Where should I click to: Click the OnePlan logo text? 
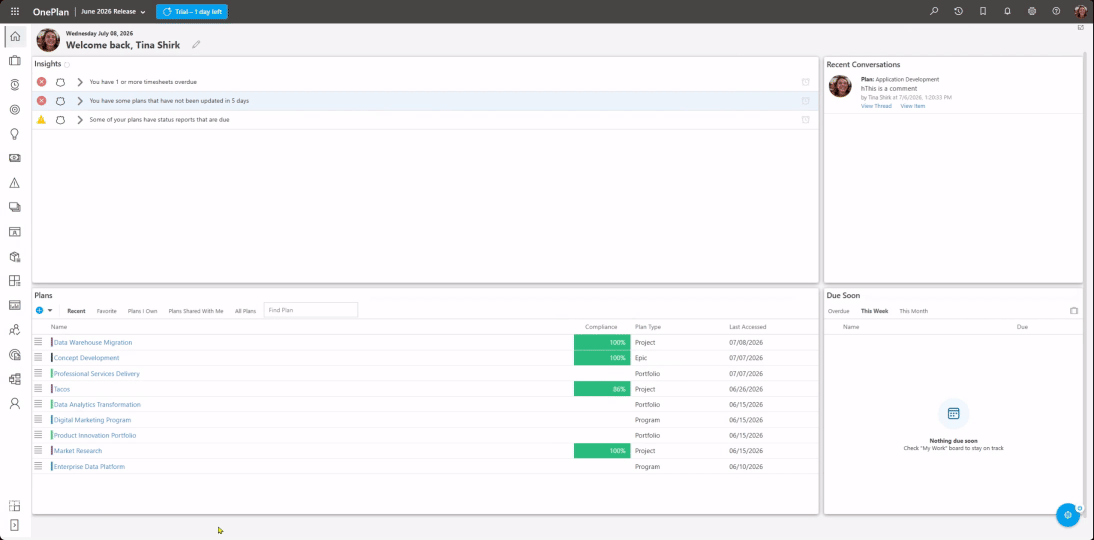click(x=51, y=12)
